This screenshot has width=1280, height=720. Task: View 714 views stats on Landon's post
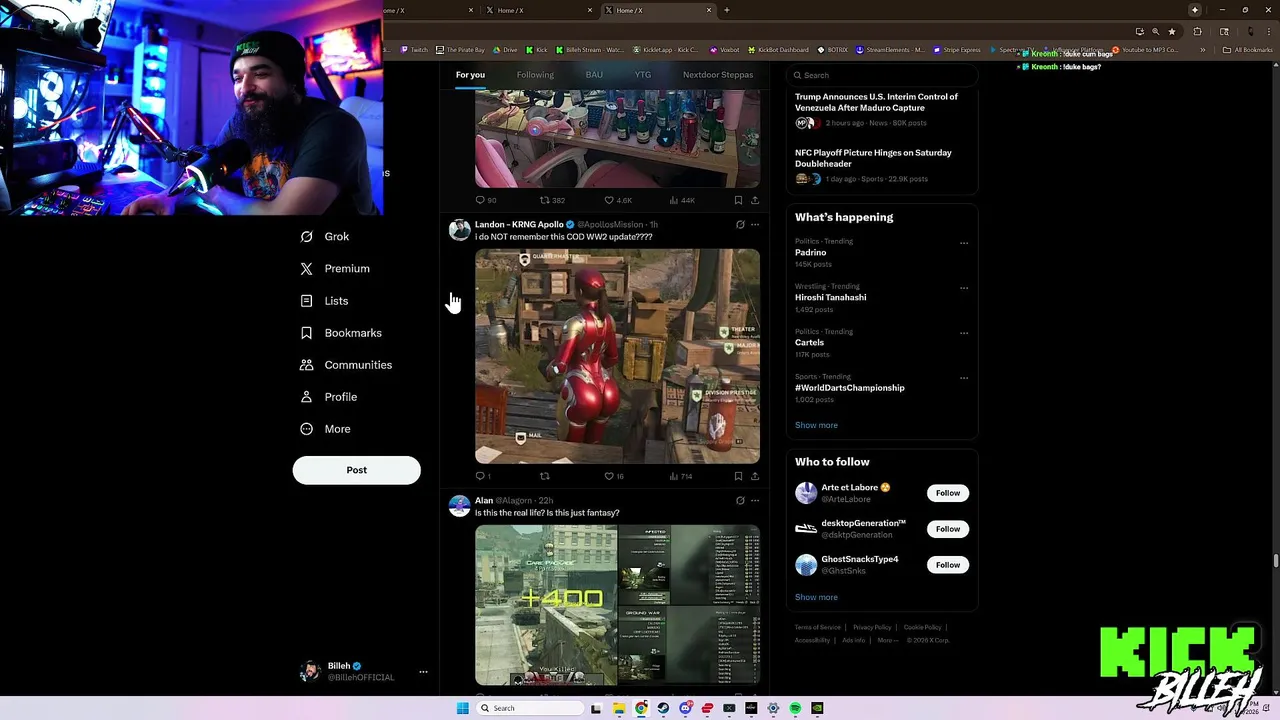(681, 476)
